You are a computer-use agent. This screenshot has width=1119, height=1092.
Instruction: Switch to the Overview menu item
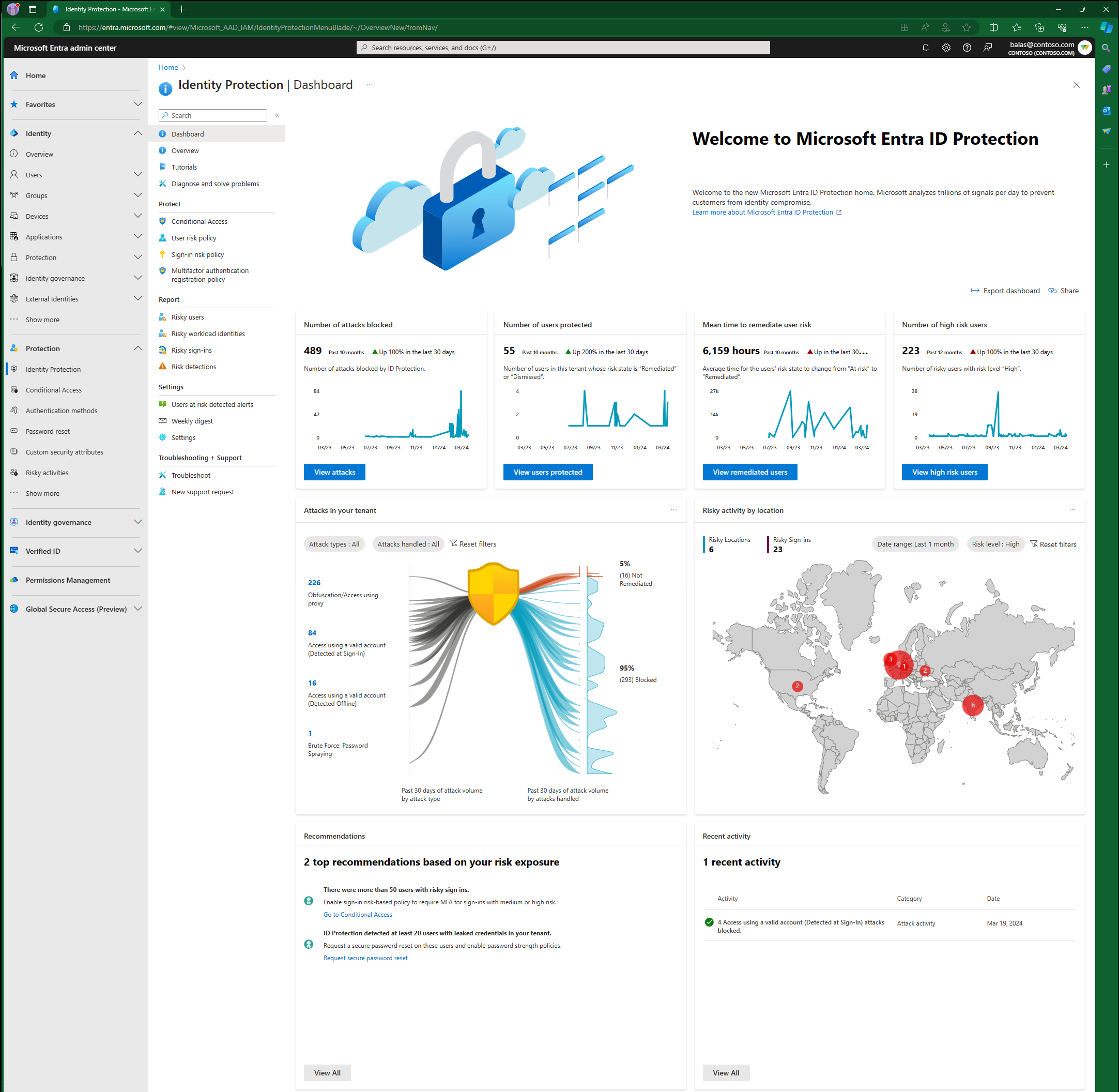point(185,150)
